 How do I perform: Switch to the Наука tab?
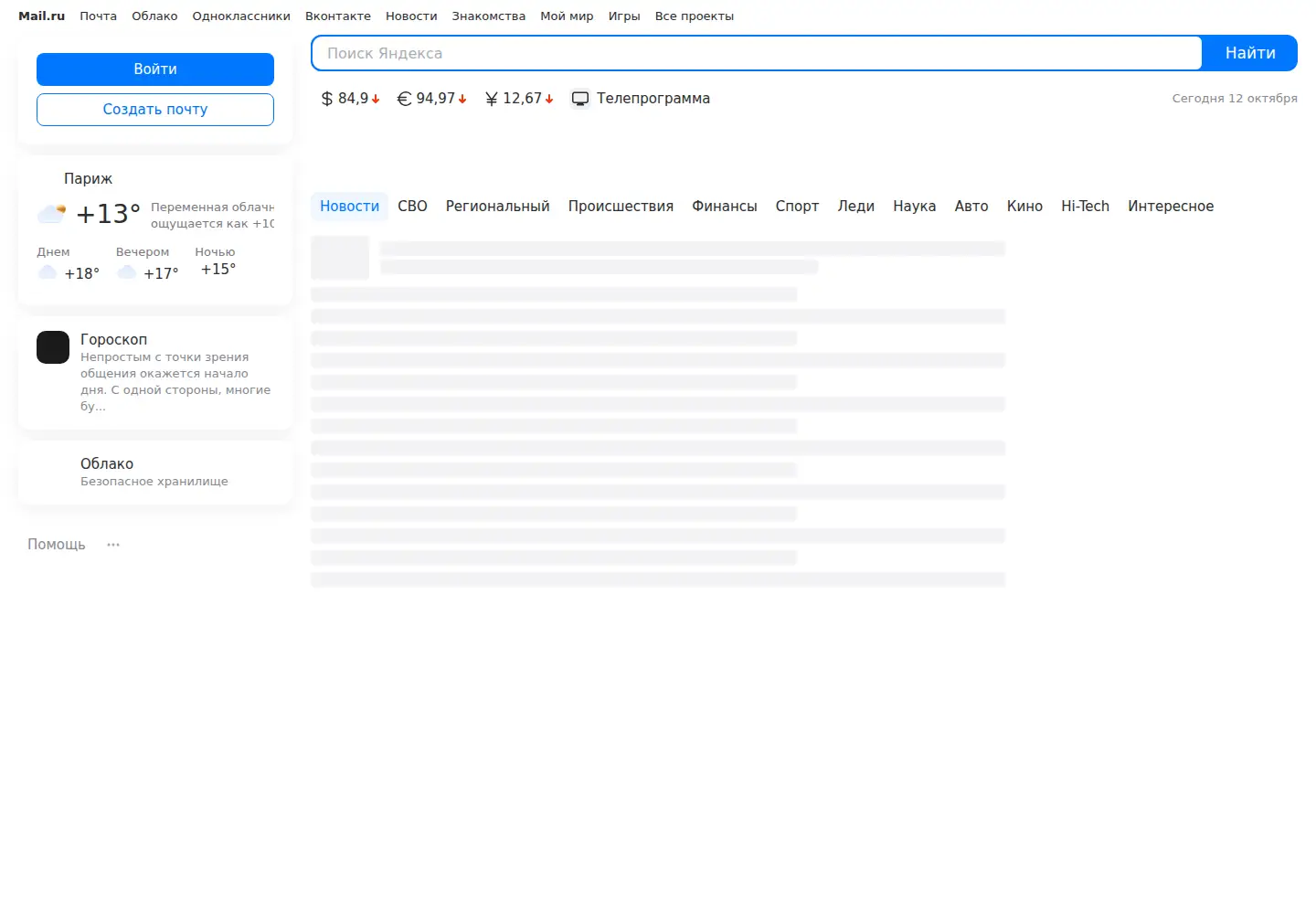click(x=915, y=207)
